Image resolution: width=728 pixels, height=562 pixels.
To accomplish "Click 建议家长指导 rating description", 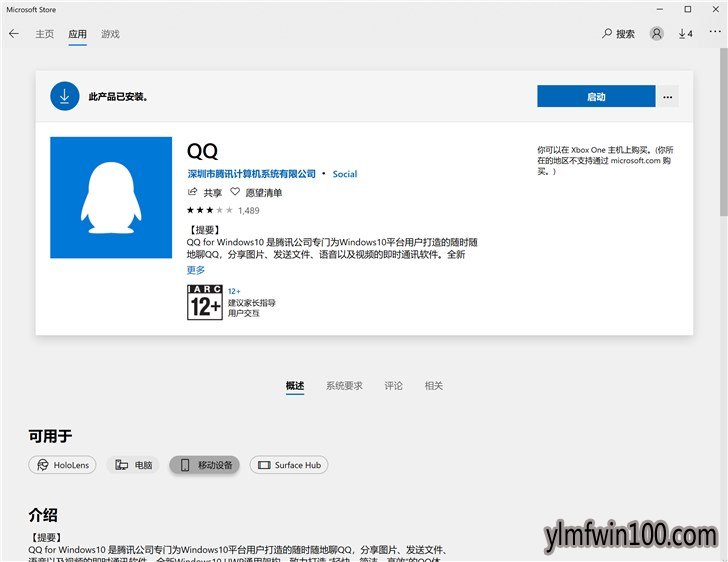I will pyautogui.click(x=252, y=303).
